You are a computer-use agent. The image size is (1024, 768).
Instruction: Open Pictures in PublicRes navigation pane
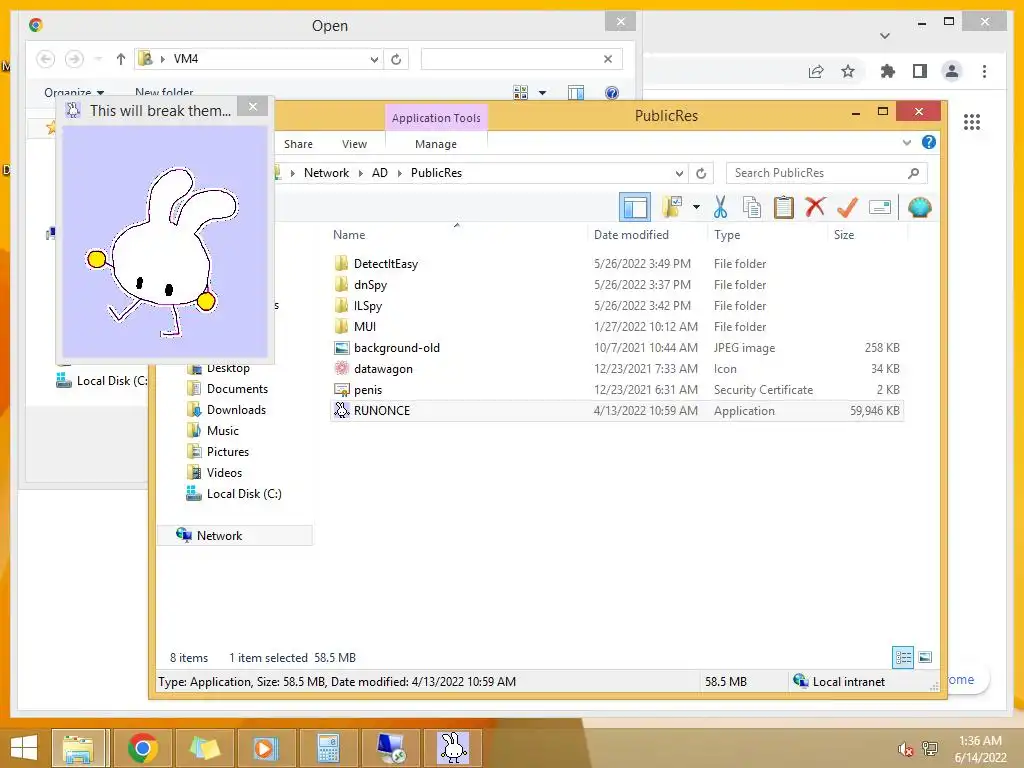[227, 452]
